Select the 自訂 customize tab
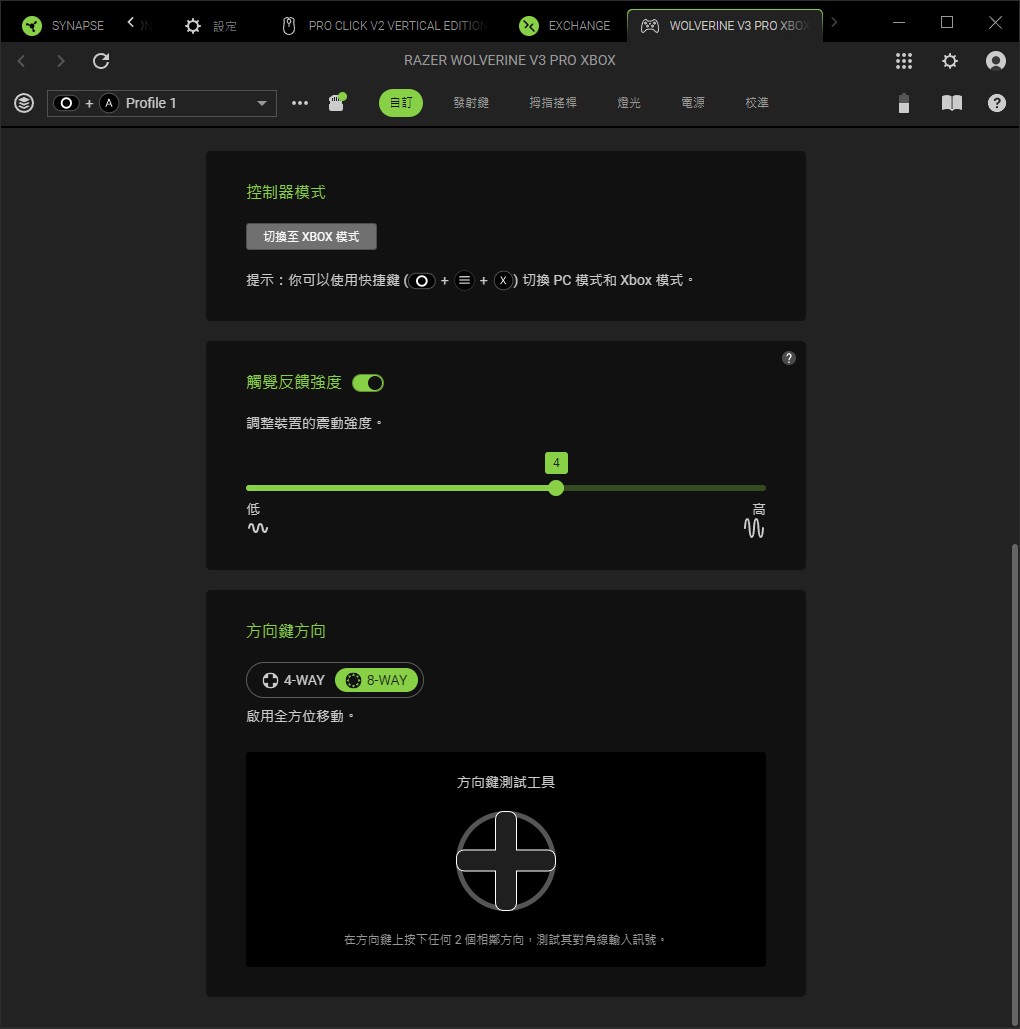This screenshot has height=1029, width=1020. pyautogui.click(x=400, y=103)
